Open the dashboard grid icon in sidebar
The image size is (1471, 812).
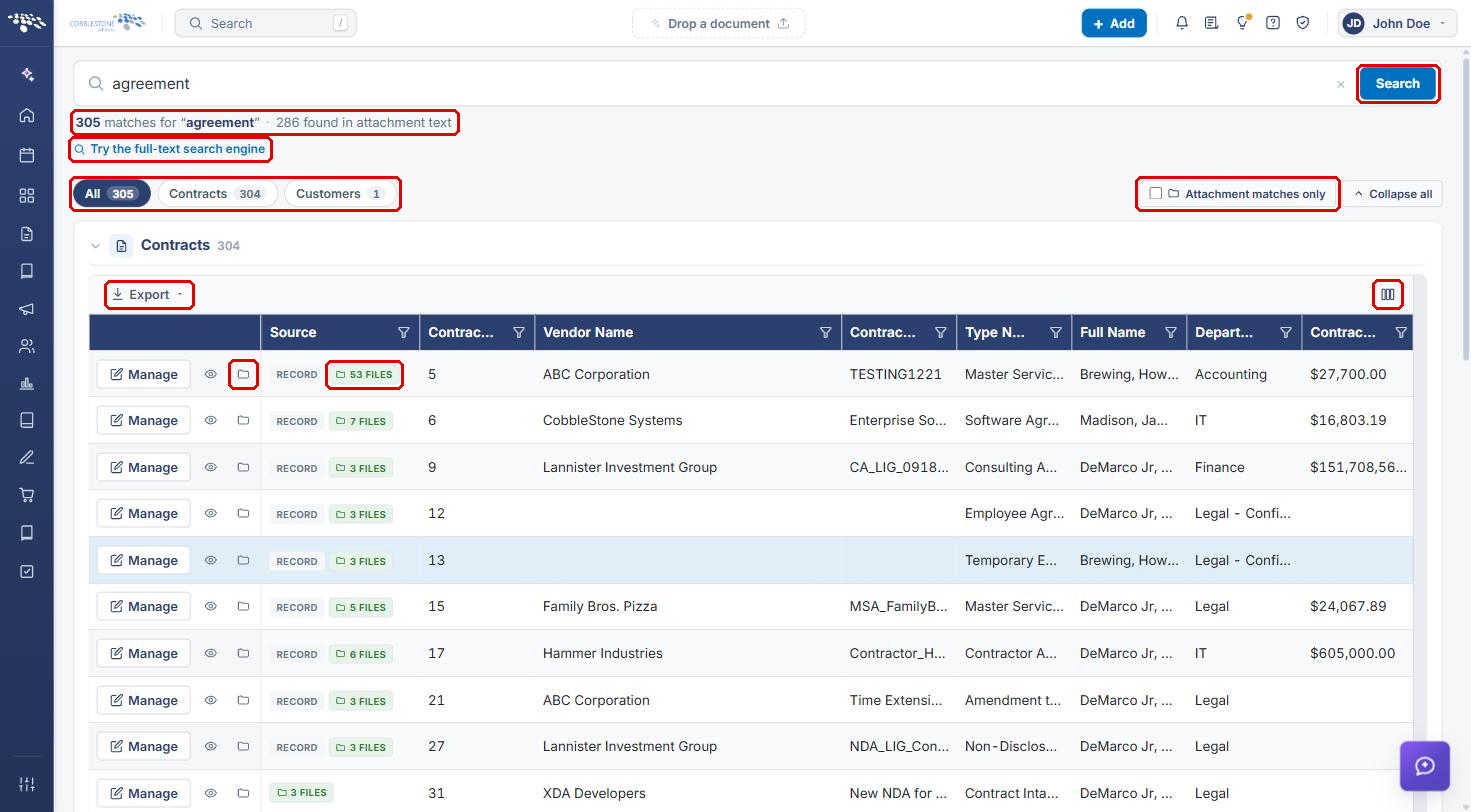(27, 195)
